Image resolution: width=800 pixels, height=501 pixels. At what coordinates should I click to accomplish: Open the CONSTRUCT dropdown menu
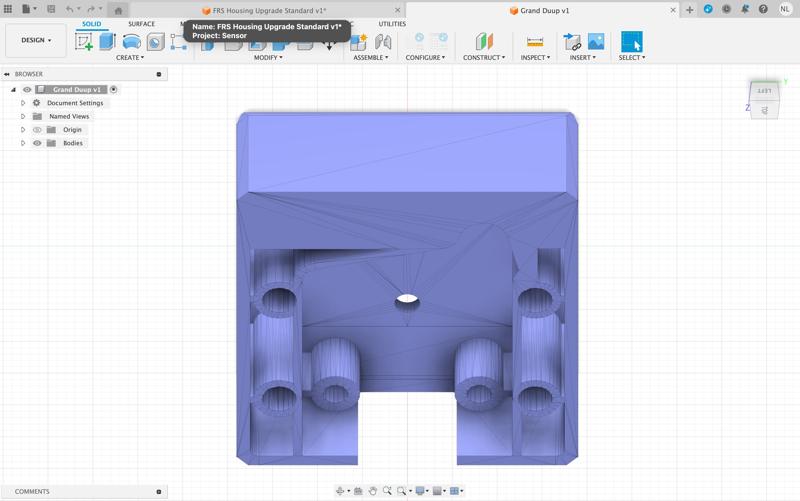[x=484, y=58]
